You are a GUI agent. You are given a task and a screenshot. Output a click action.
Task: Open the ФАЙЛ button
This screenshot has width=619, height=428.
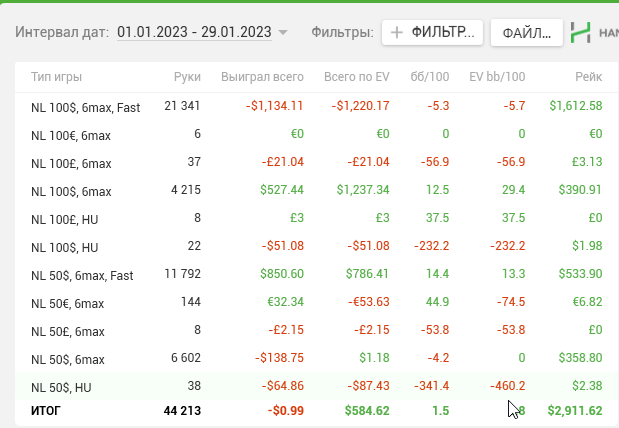[527, 32]
